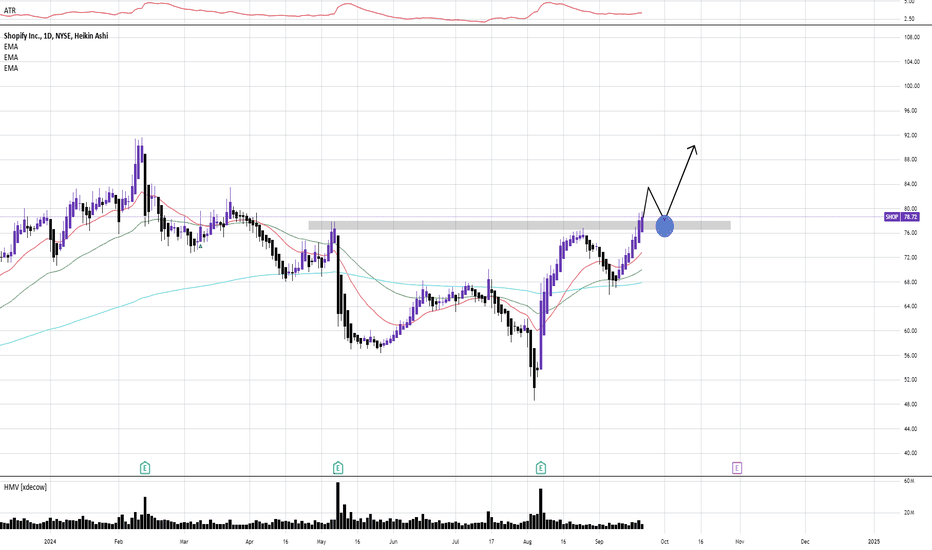Click the Feb date axis label
932x550 pixels.
tap(118, 542)
